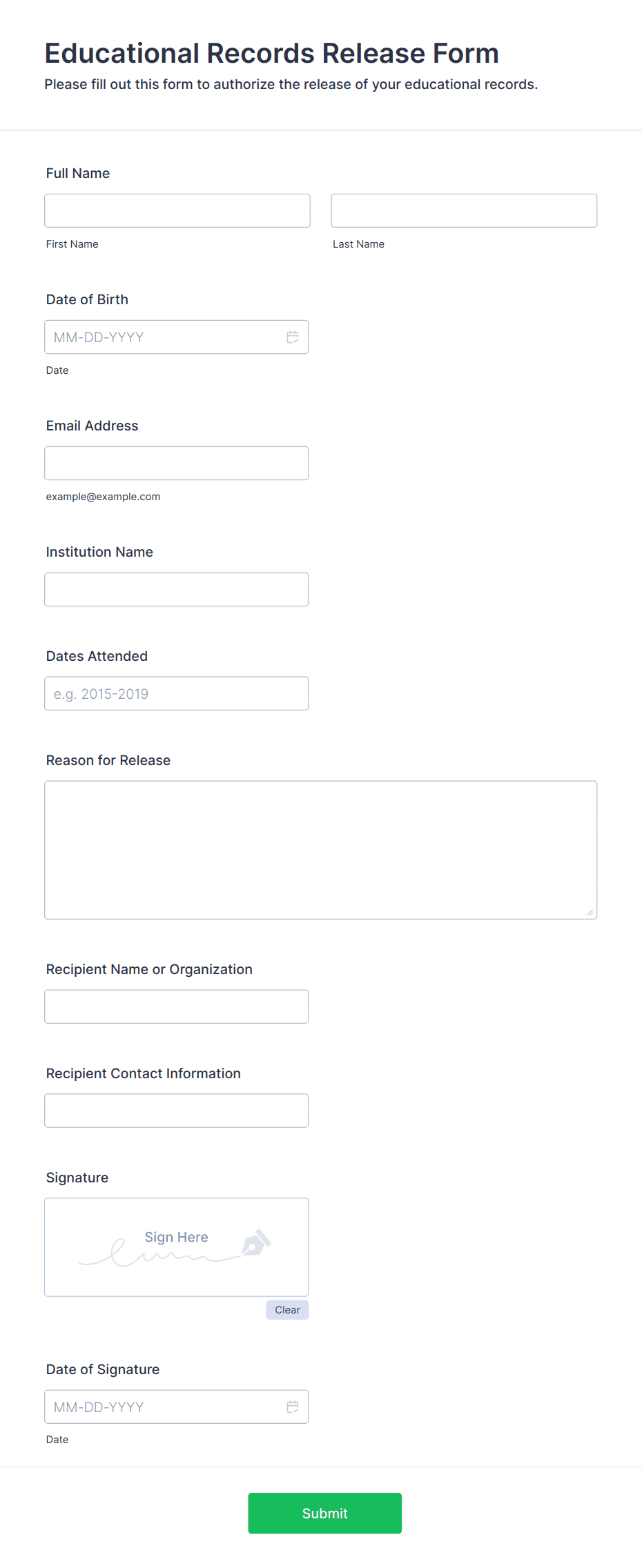Click the First Name input field
This screenshot has height=1568, width=642.
tap(177, 210)
